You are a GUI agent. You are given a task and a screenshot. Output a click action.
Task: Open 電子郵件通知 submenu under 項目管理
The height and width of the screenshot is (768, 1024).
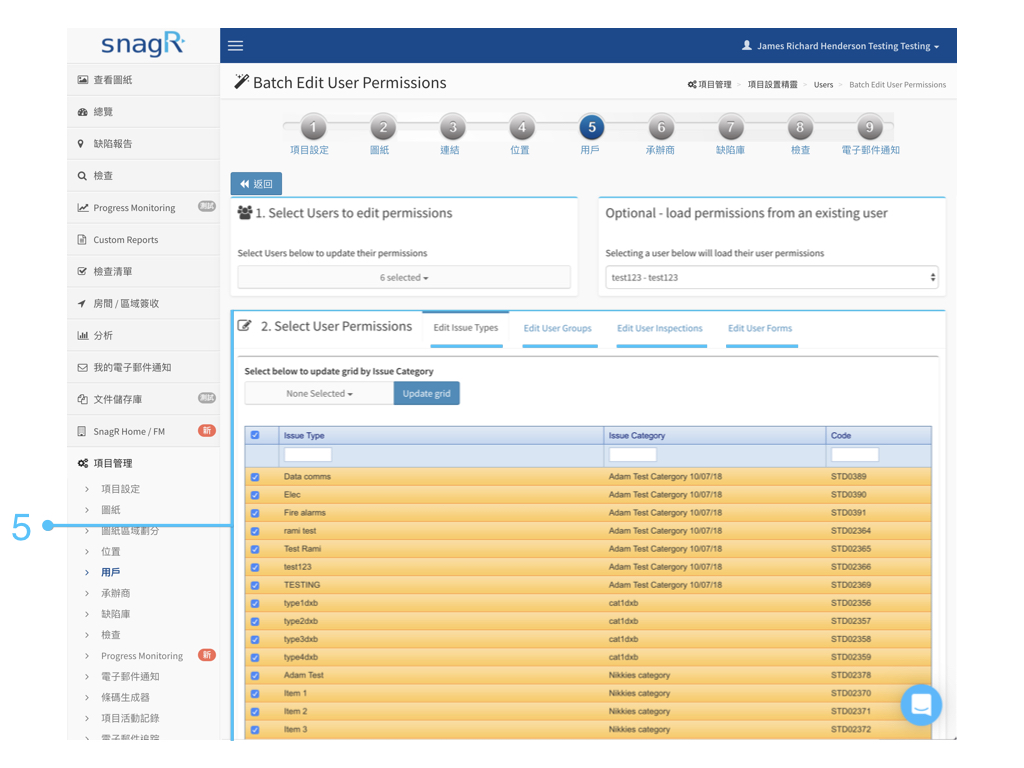pyautogui.click(x=130, y=677)
